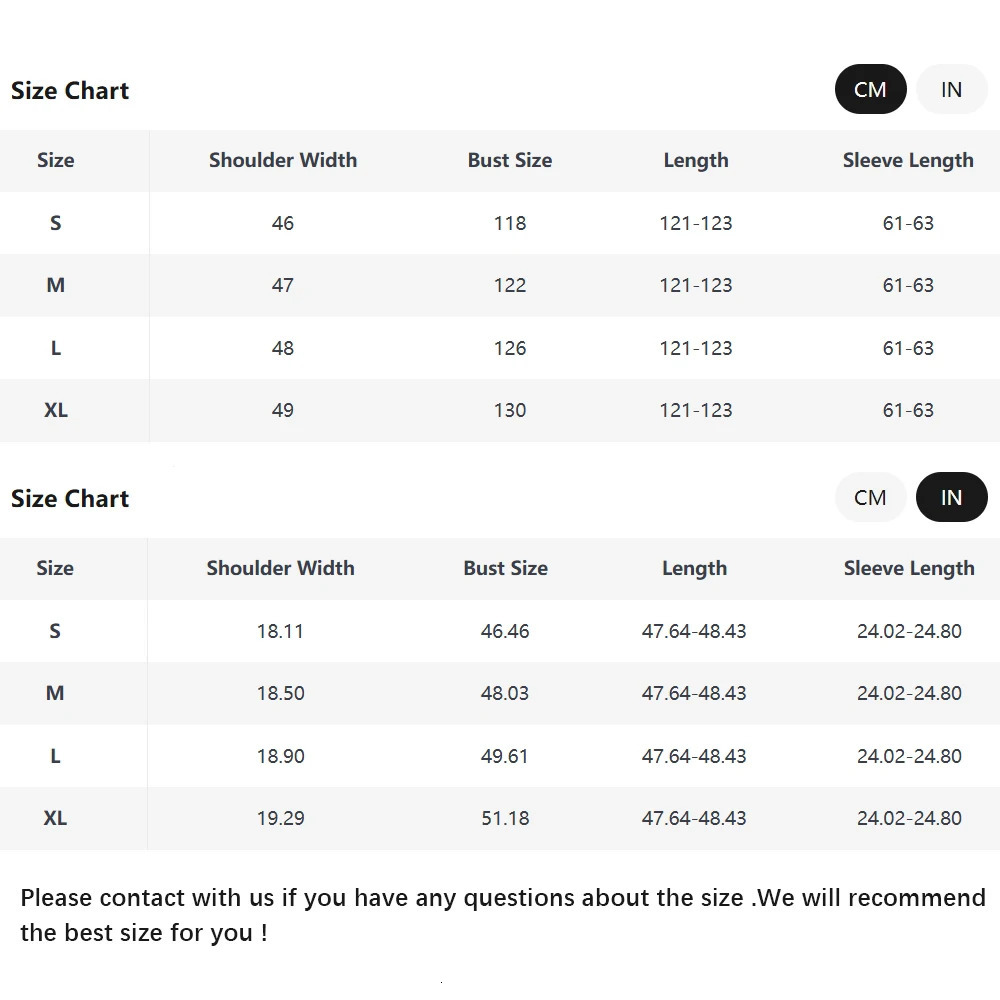Click the 49.61 bust size cell
Viewport: 1000px width, 1000px height.
tap(505, 756)
